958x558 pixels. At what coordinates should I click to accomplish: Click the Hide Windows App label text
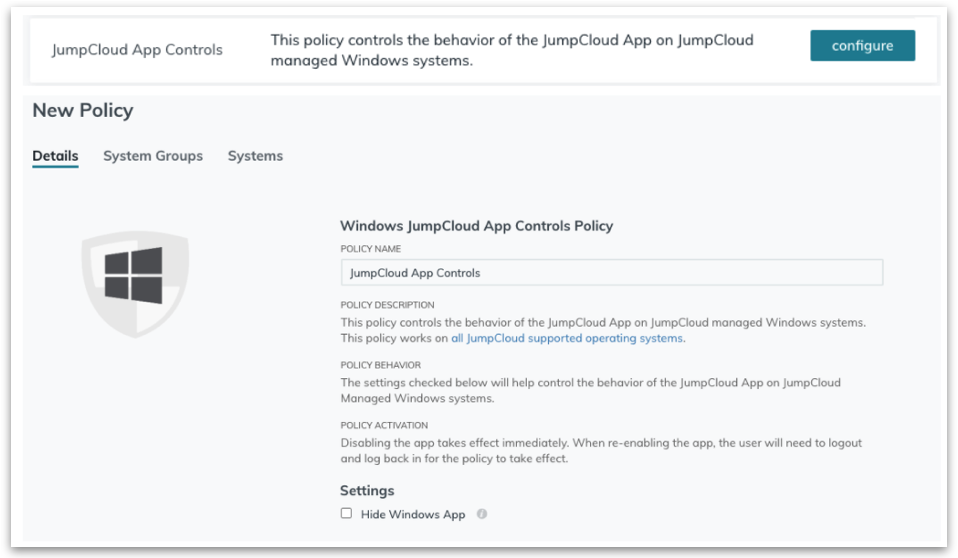[x=412, y=515]
